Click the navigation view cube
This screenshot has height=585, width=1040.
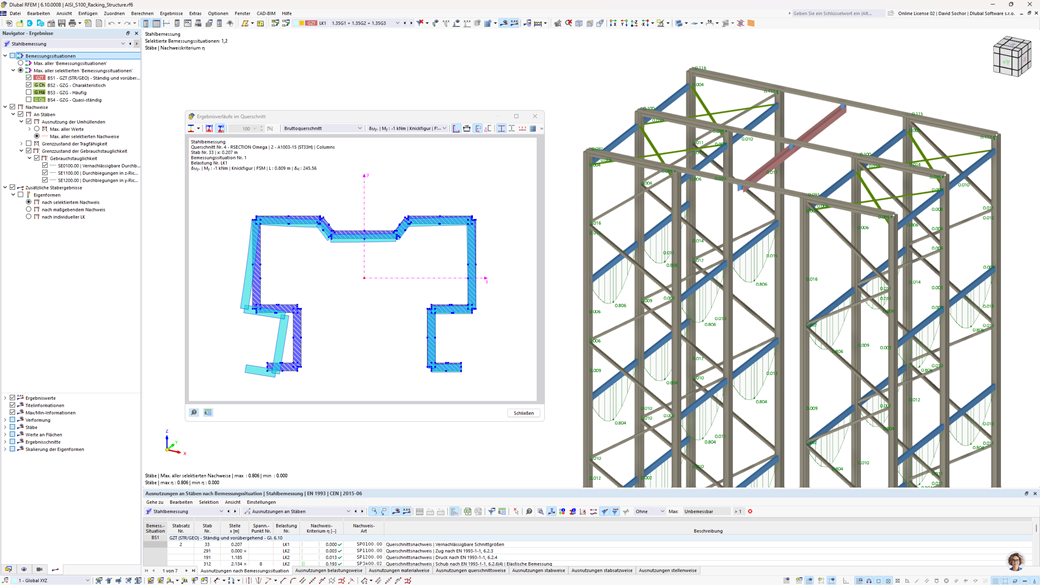(x=1011, y=57)
